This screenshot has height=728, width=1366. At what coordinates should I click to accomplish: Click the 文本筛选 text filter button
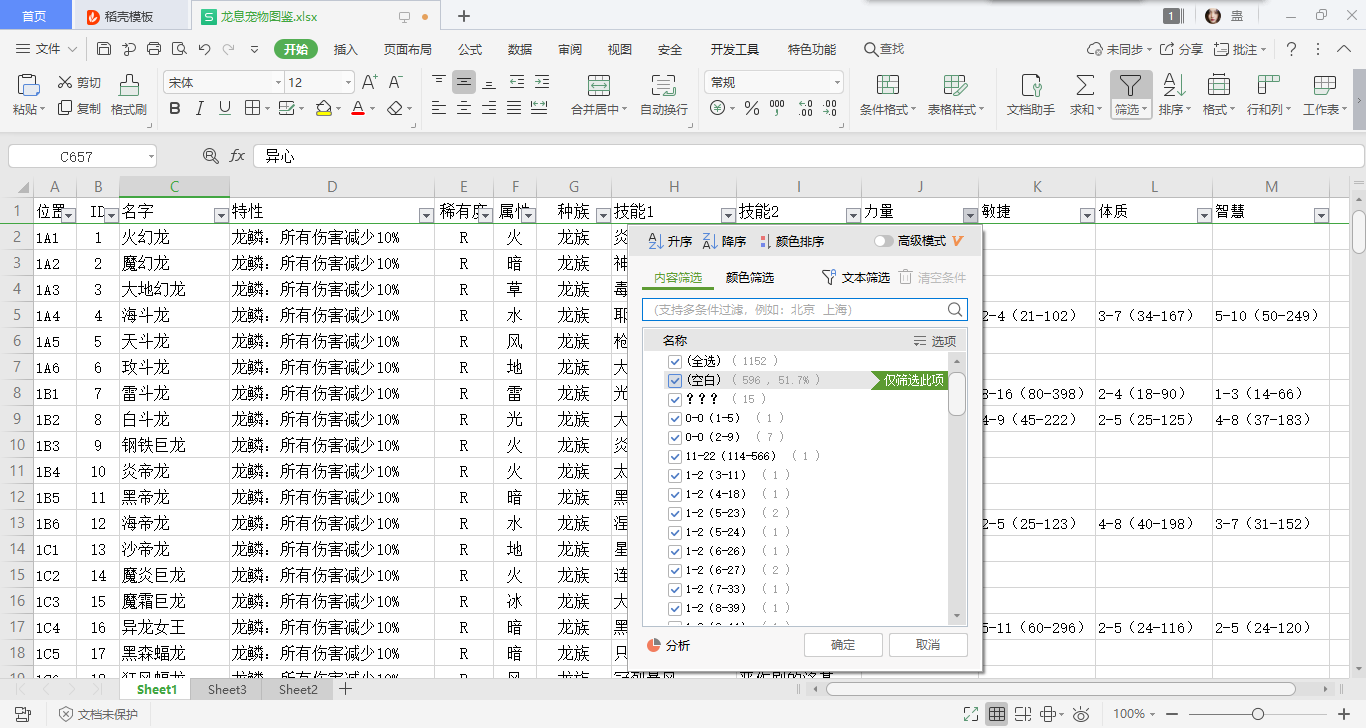click(x=855, y=278)
